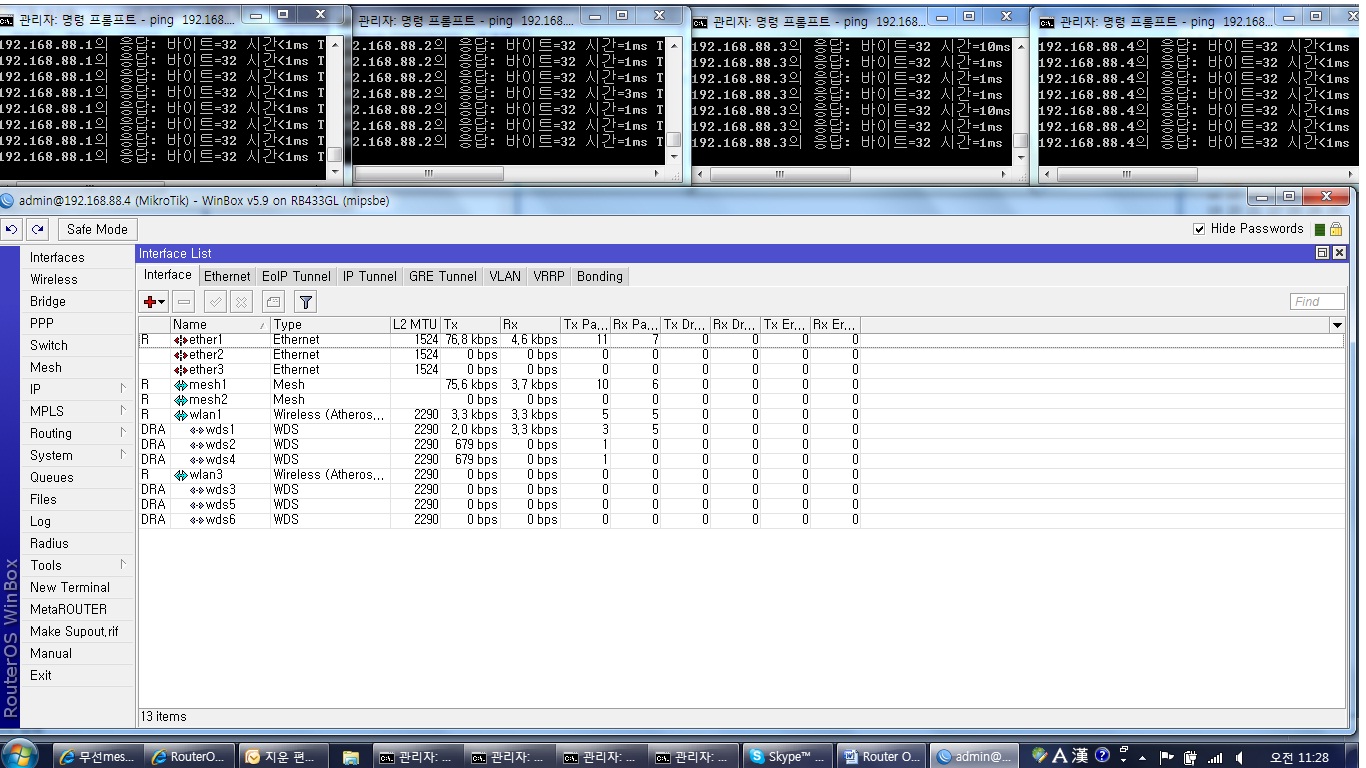Click the Skype taskbar button
Image resolution: width=1366 pixels, height=768 pixels.
(787, 757)
